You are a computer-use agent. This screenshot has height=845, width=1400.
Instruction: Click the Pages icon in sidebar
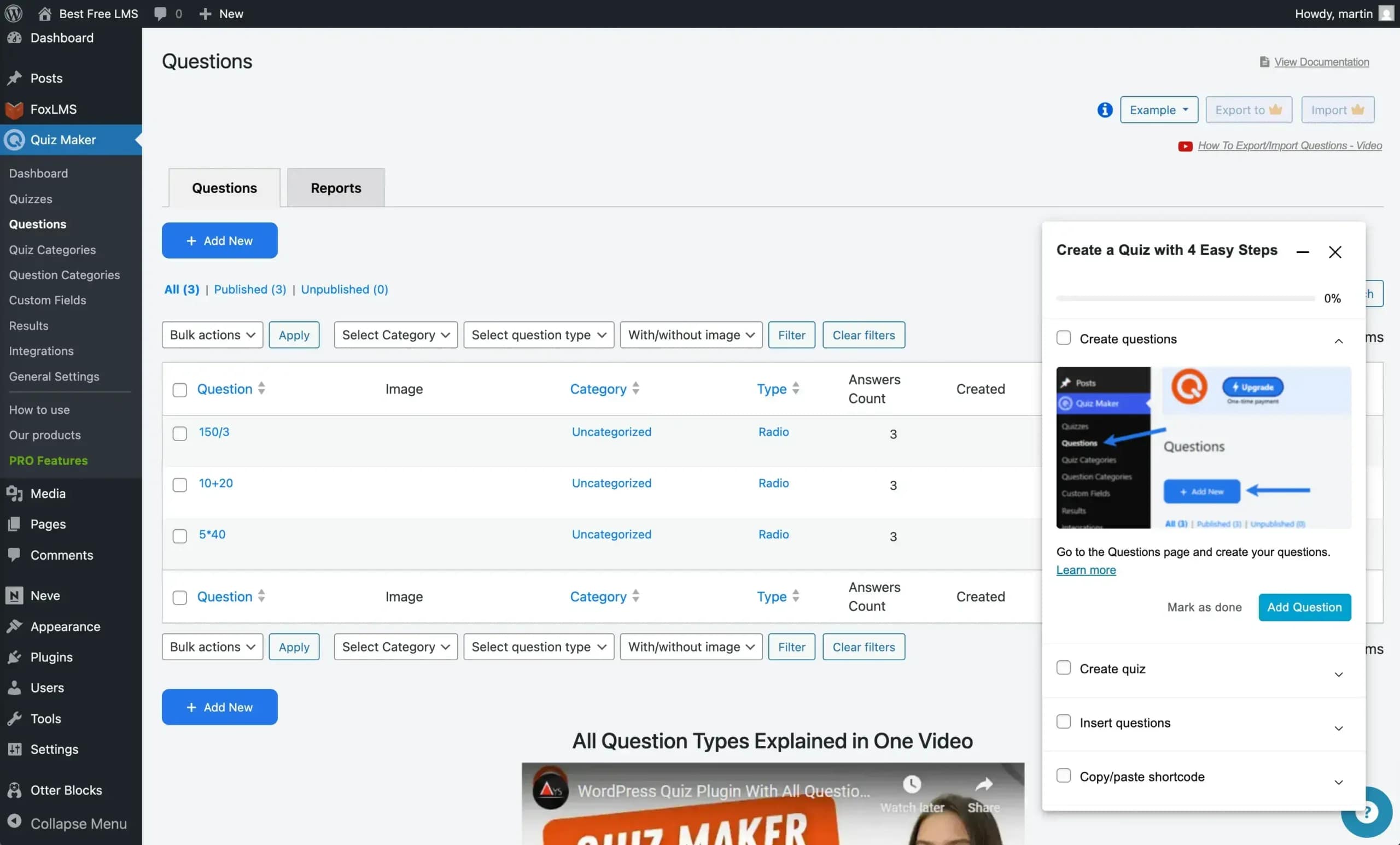coord(15,524)
